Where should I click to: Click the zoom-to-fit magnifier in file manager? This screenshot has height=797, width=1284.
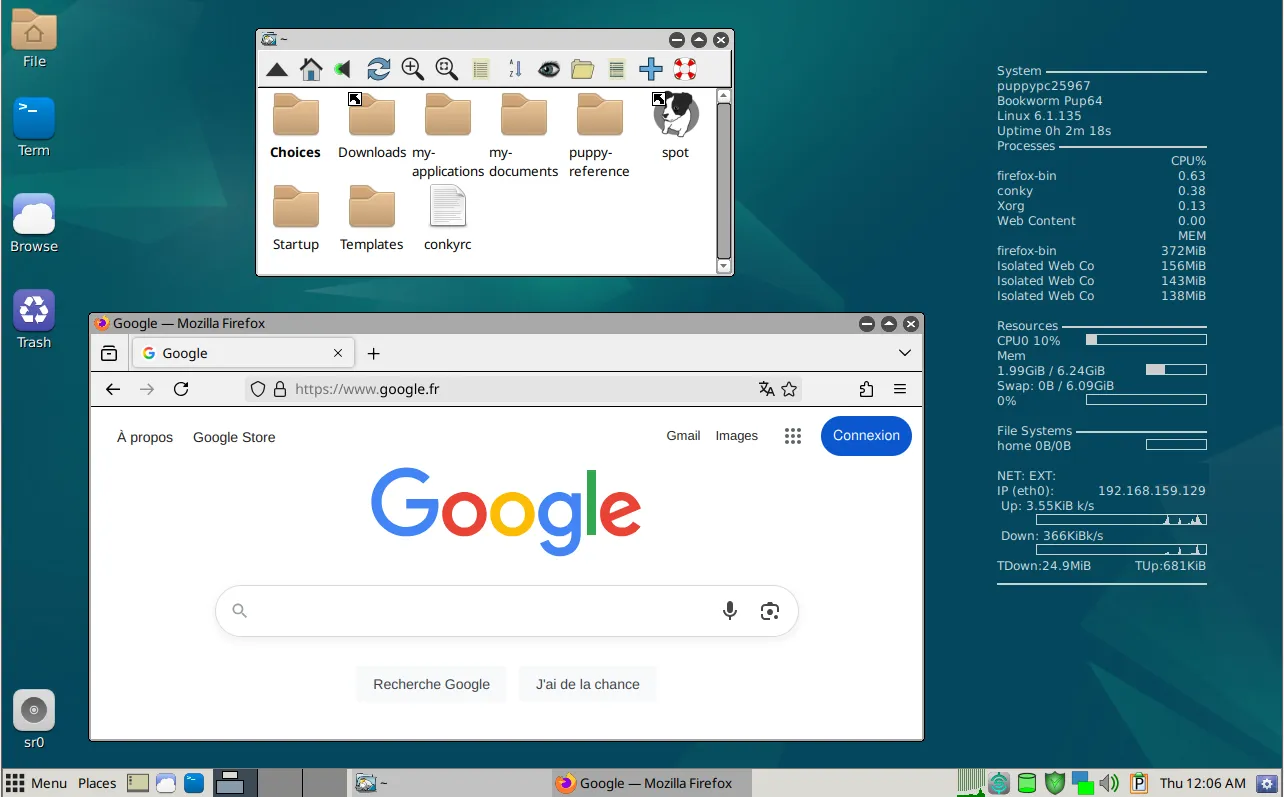(x=446, y=69)
